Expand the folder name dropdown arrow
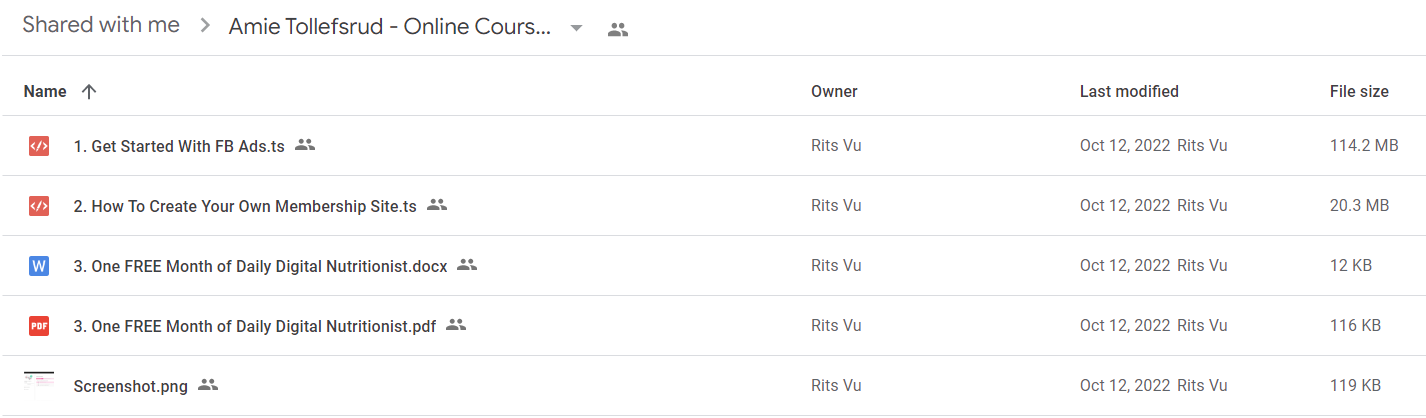 [576, 29]
